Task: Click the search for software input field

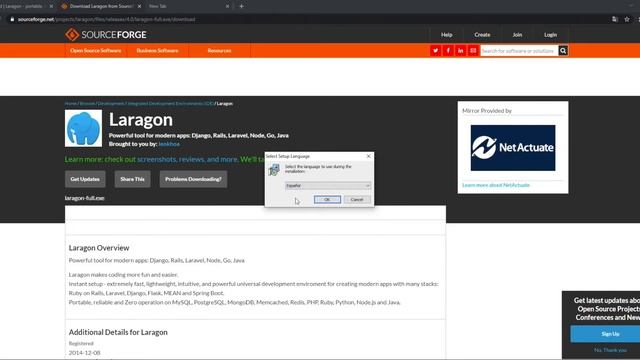Action: click(x=519, y=51)
